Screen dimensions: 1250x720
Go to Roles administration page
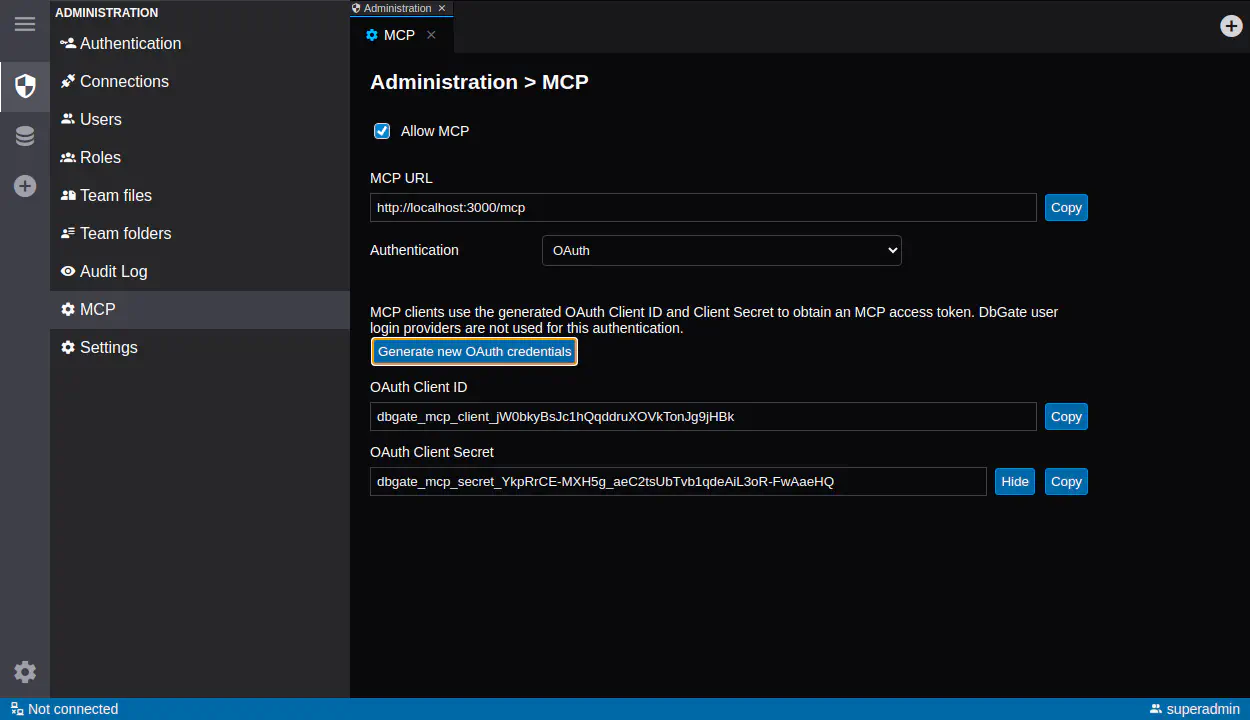pos(200,157)
